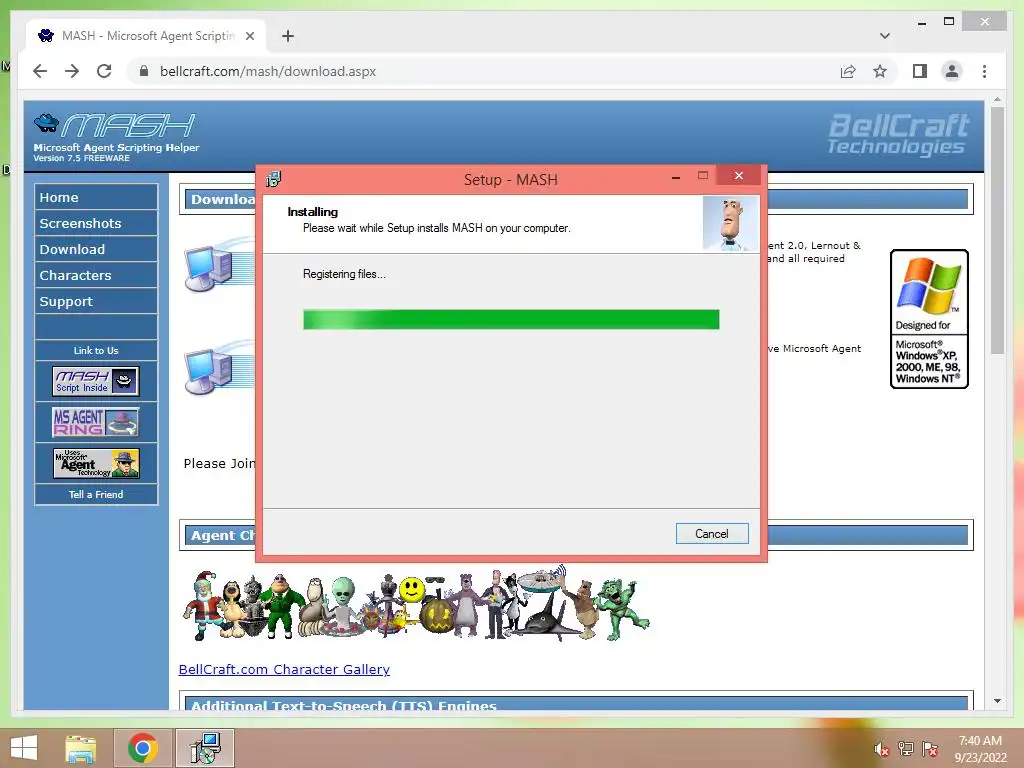Click the Santa agent character
The height and width of the screenshot is (768, 1024).
[202, 605]
